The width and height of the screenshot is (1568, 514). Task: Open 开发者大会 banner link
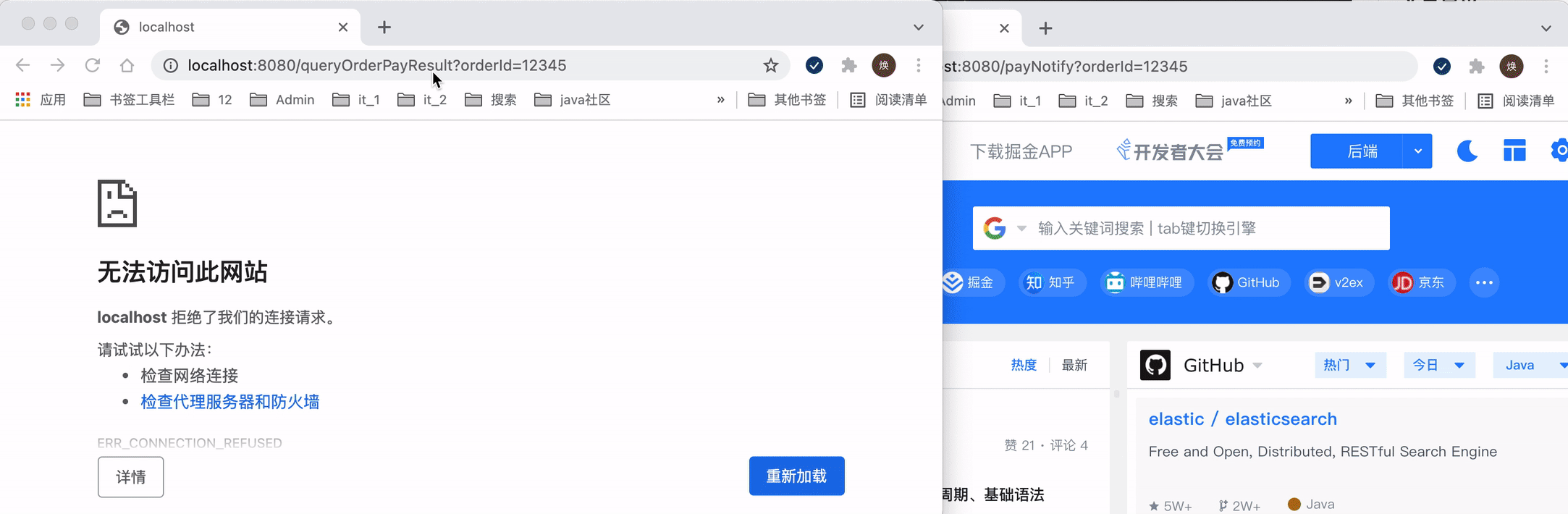tap(1189, 150)
